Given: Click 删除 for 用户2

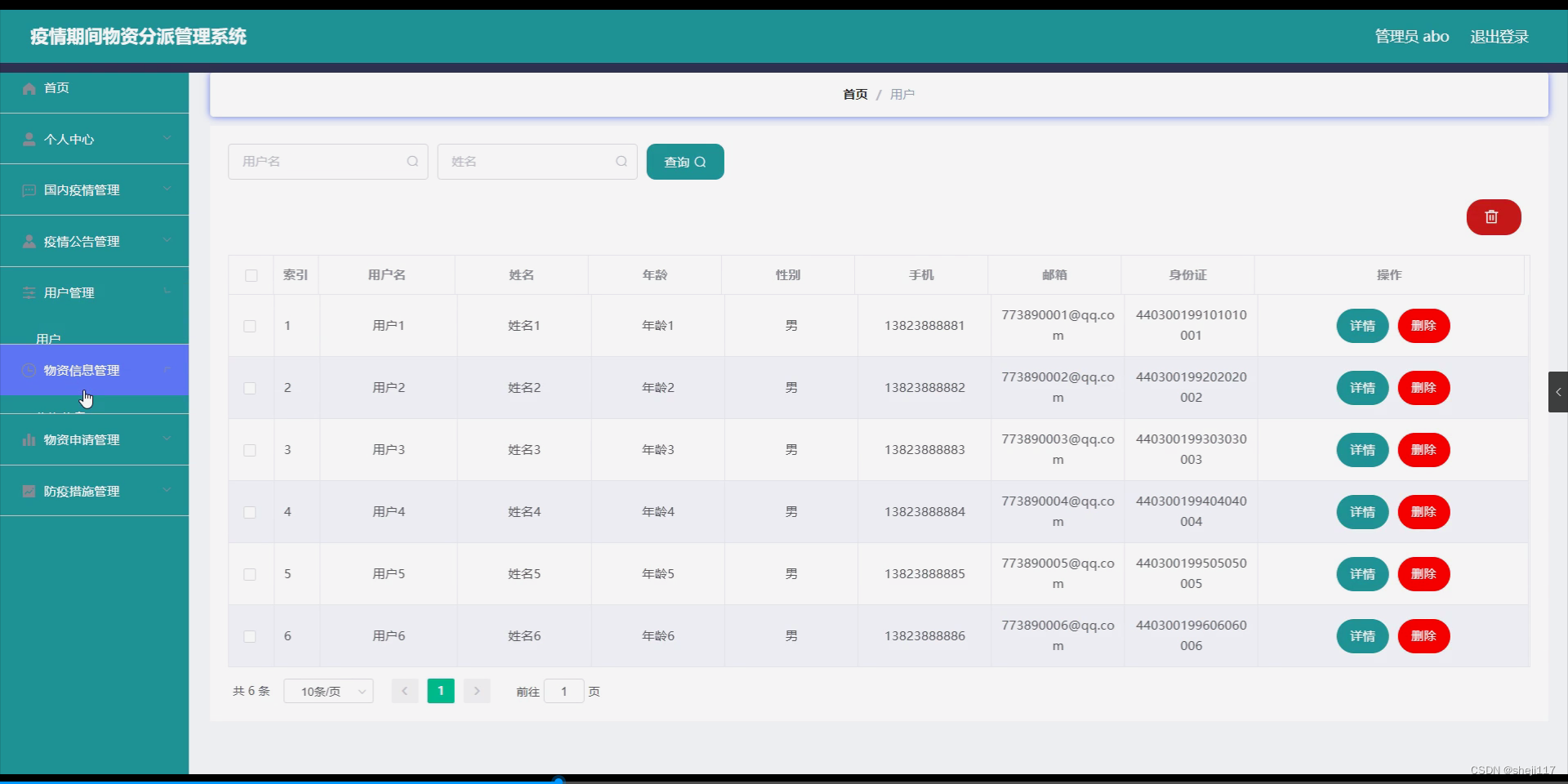Looking at the screenshot, I should tap(1423, 388).
